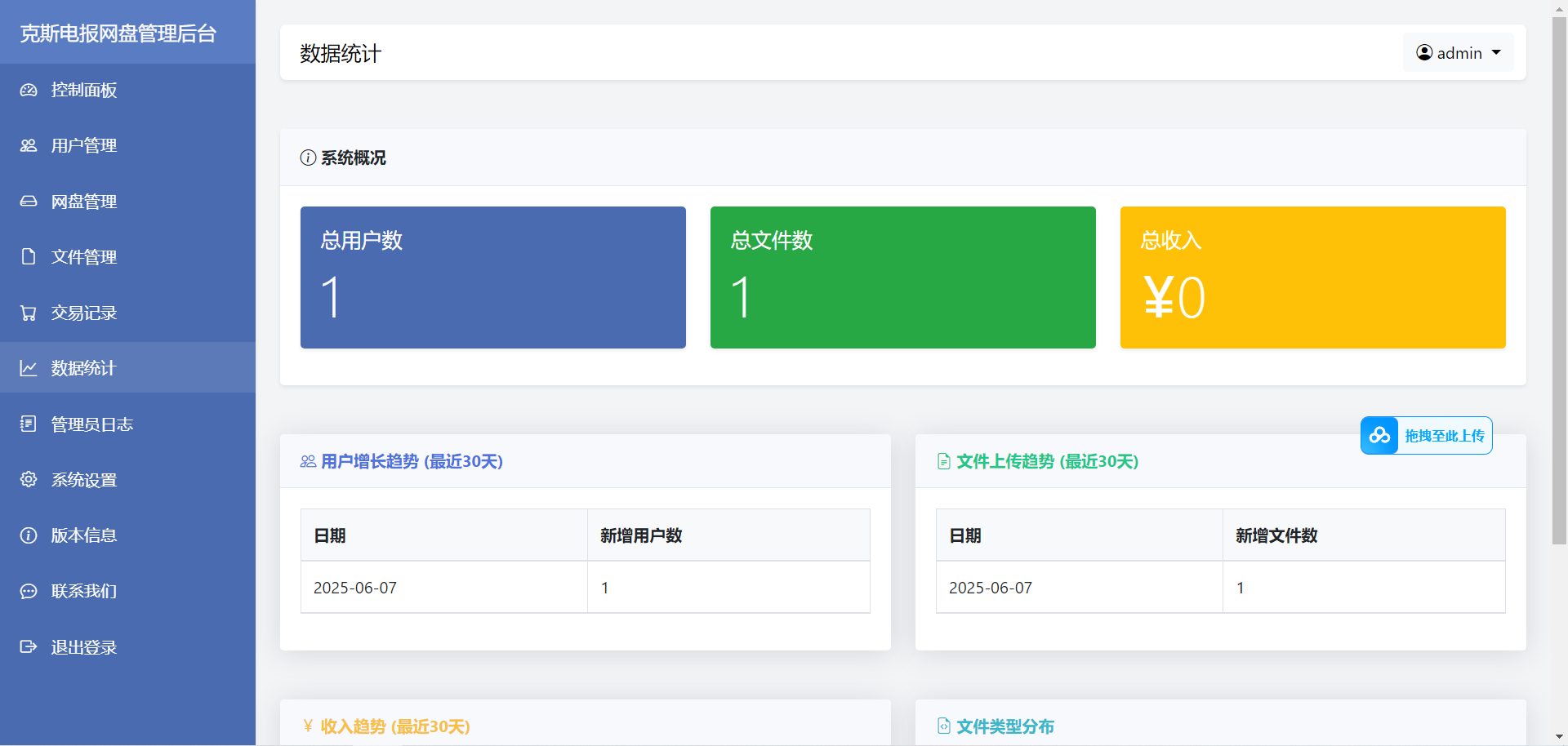Click the blue 总用户数 statistics card

[492, 277]
